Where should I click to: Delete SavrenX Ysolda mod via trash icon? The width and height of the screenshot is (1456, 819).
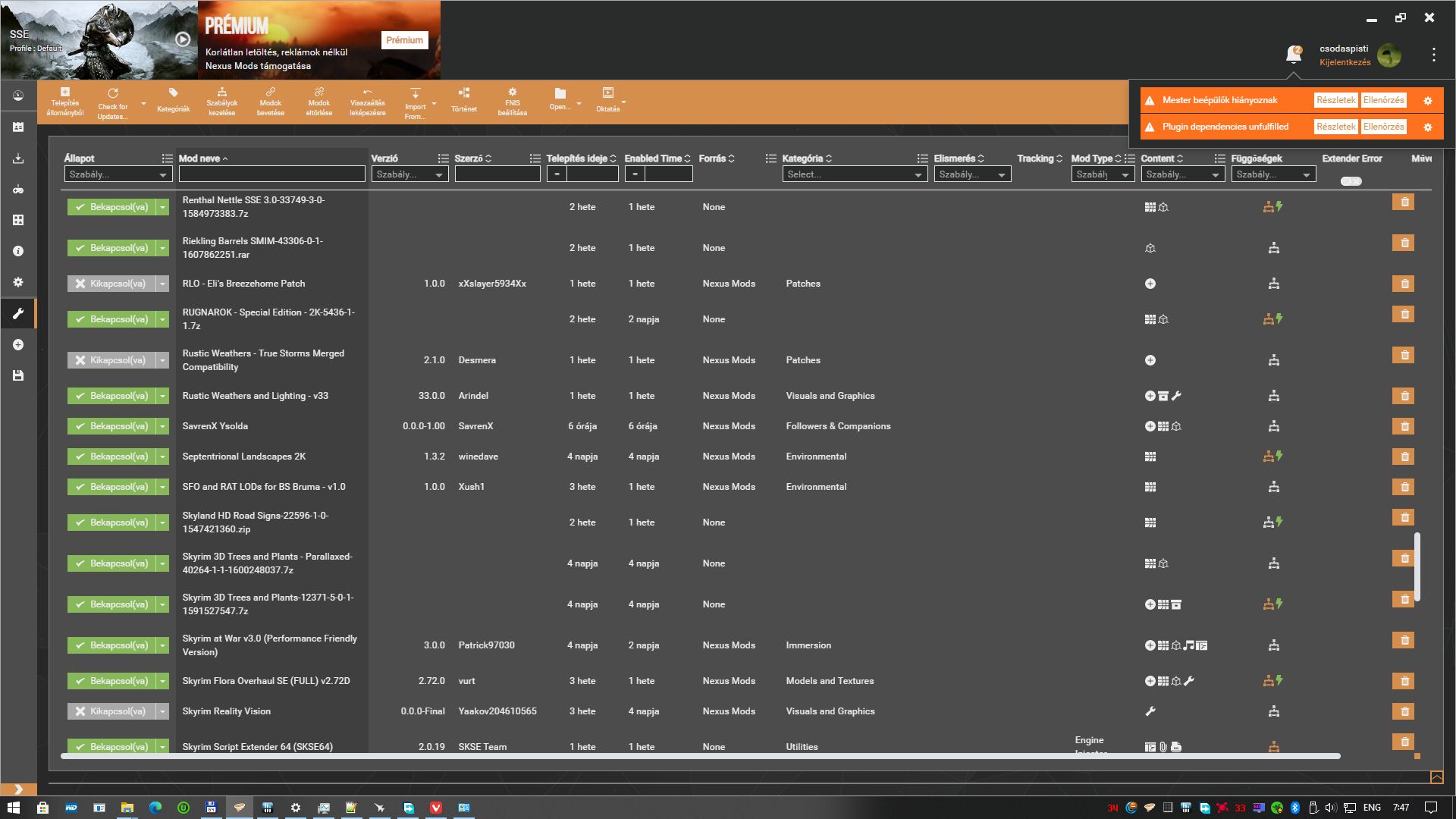[x=1404, y=426]
